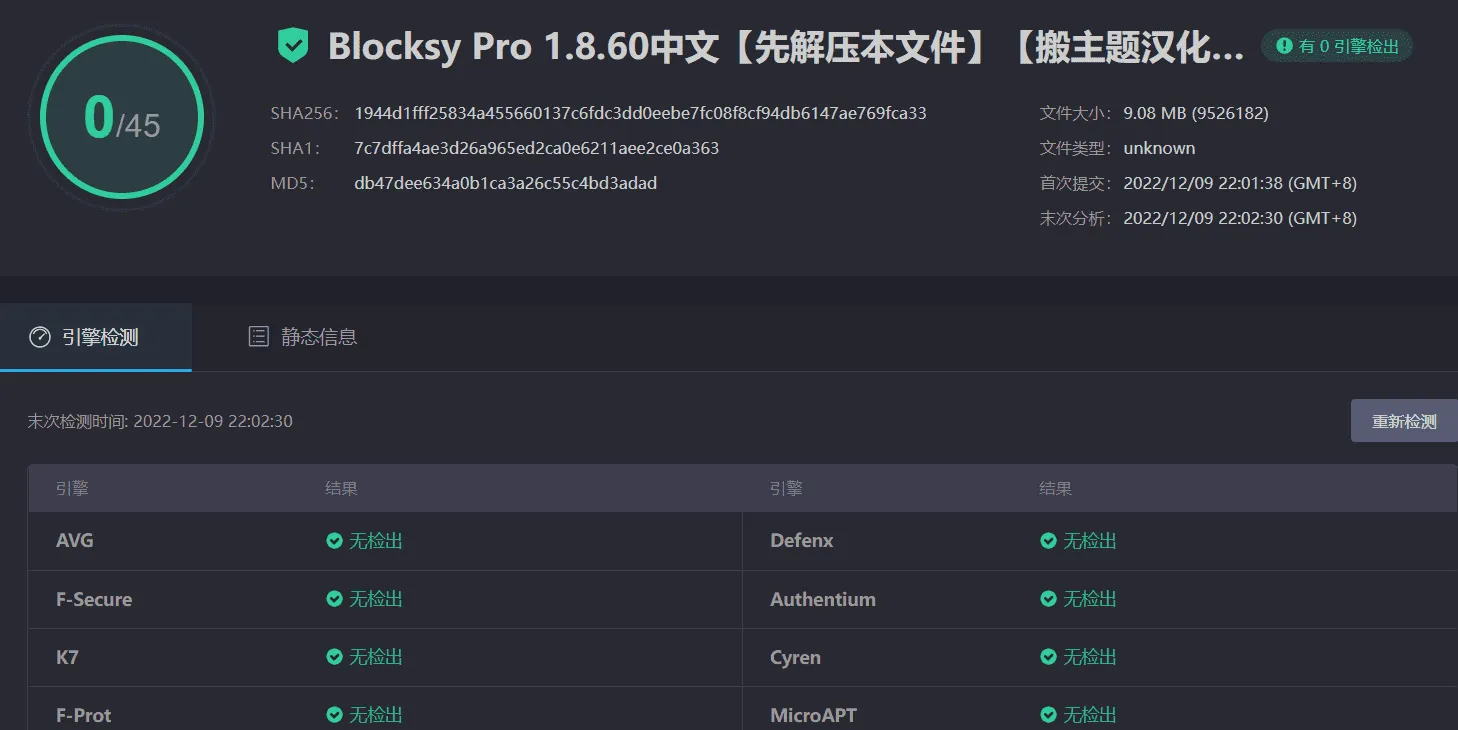This screenshot has width=1458, height=730.
Task: Click the Blocksy Pro 1.8.60中文 file title
Action: (786, 47)
